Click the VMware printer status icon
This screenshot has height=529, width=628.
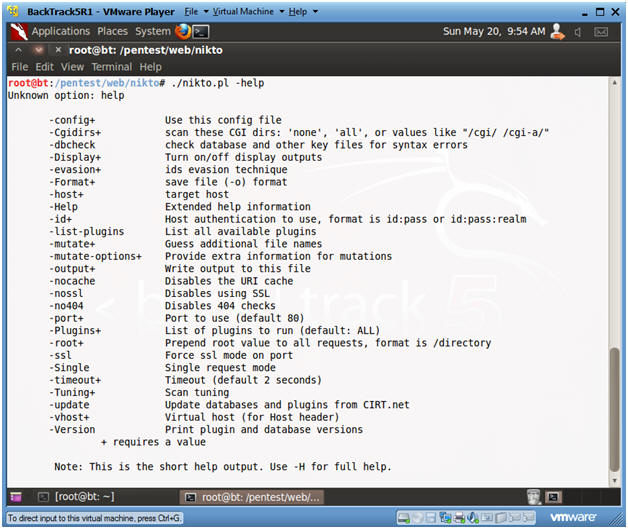pos(459,518)
